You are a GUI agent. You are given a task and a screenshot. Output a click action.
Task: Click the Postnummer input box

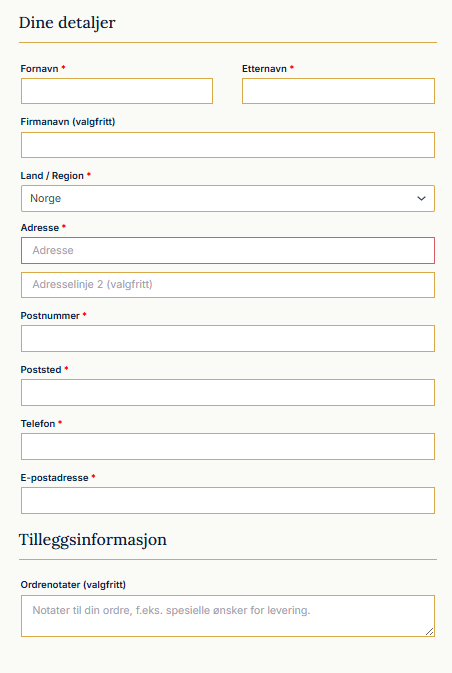(x=228, y=339)
